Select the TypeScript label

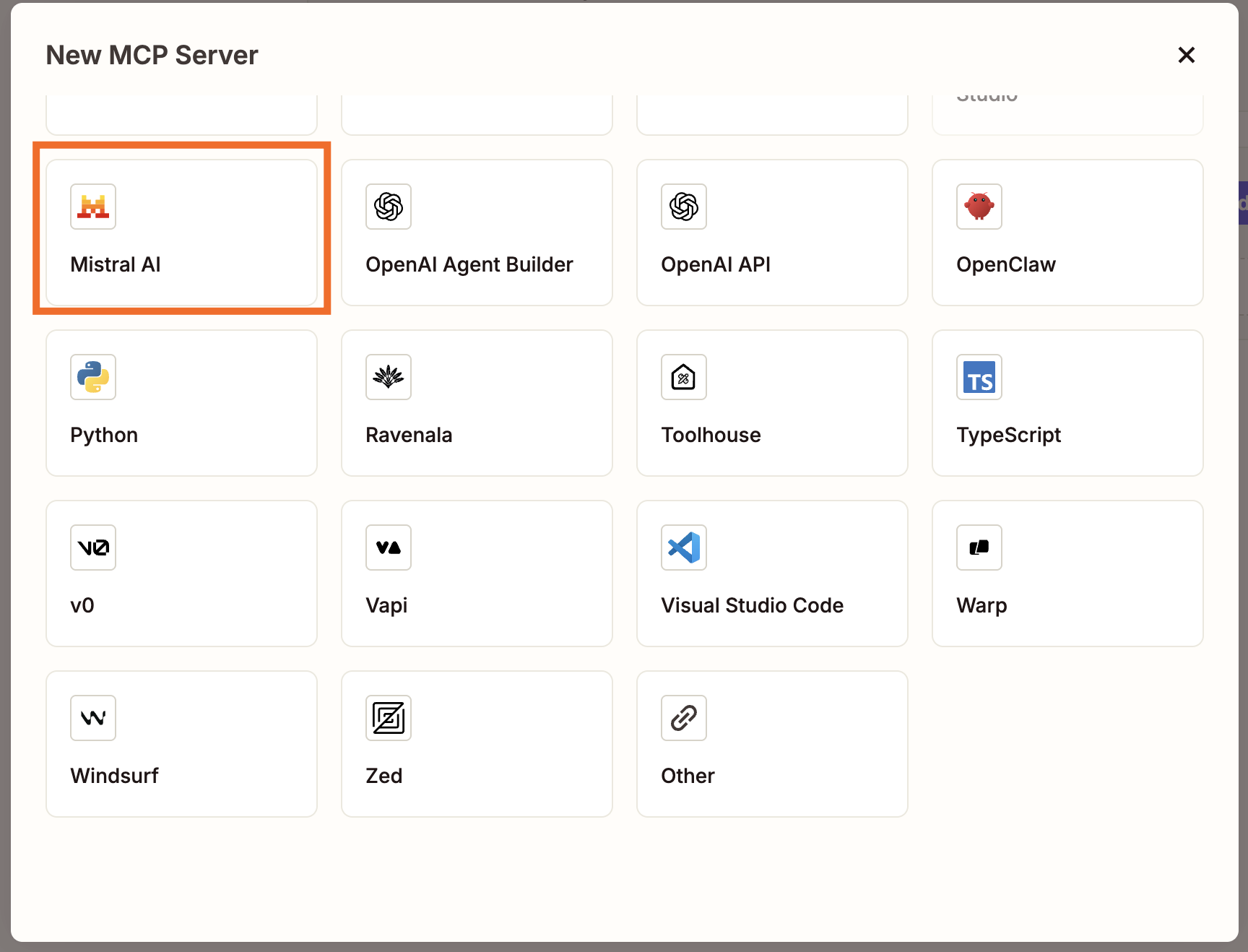pyautogui.click(x=1009, y=436)
